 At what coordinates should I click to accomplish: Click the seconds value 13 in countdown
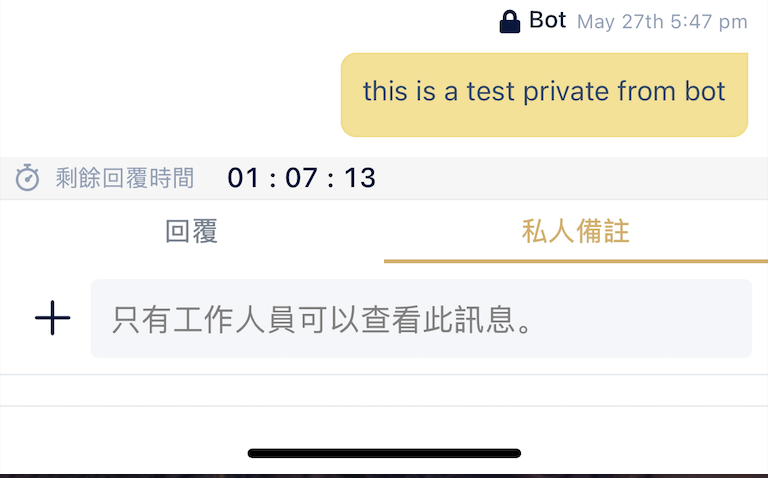tap(360, 179)
